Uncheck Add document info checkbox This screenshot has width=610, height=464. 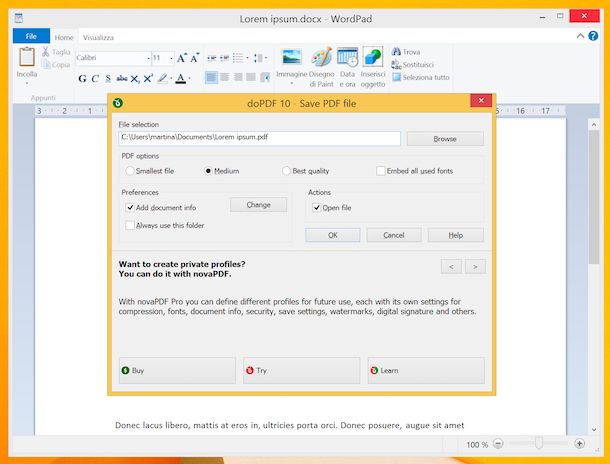pyautogui.click(x=130, y=207)
